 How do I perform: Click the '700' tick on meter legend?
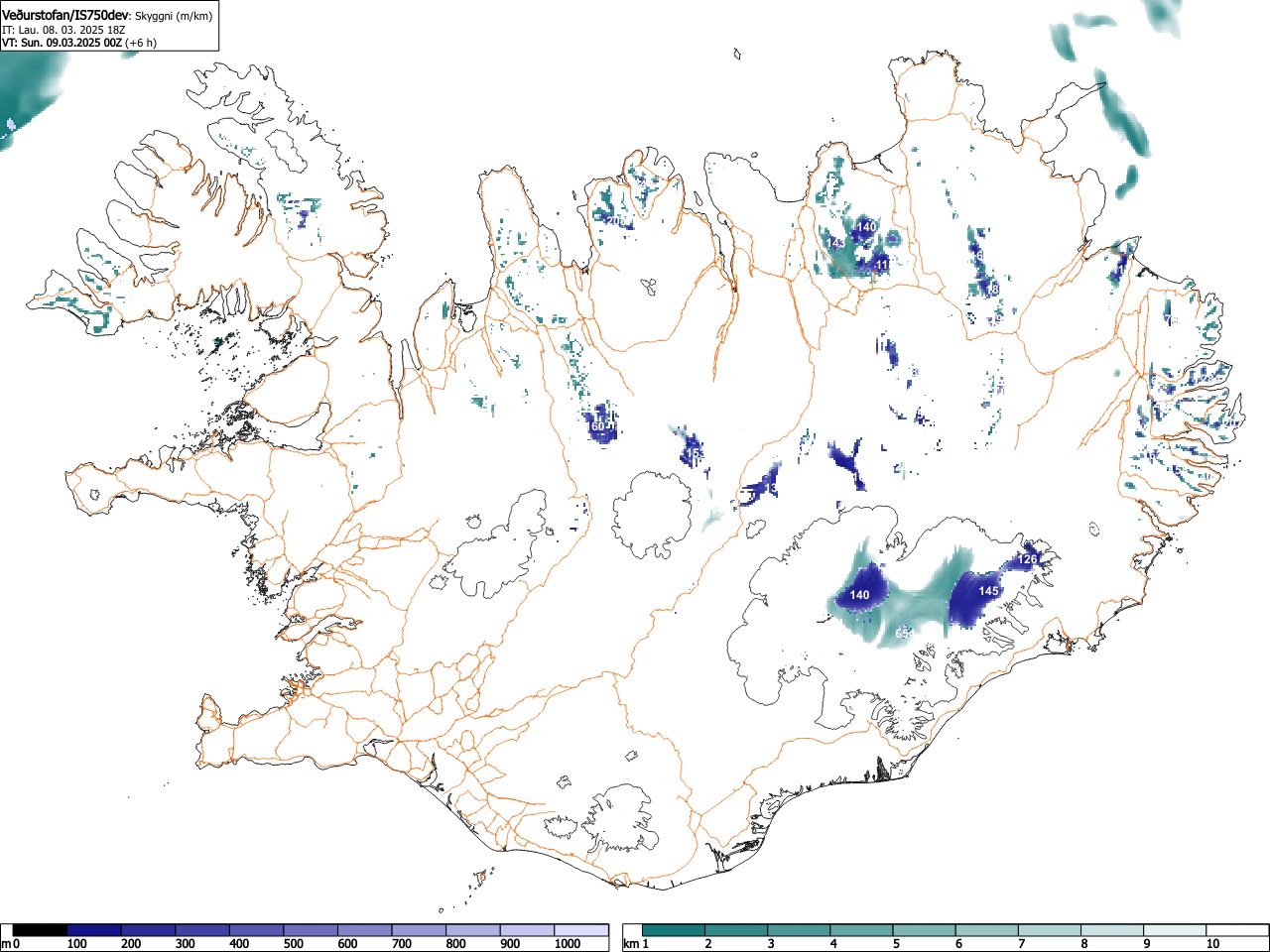click(x=401, y=944)
